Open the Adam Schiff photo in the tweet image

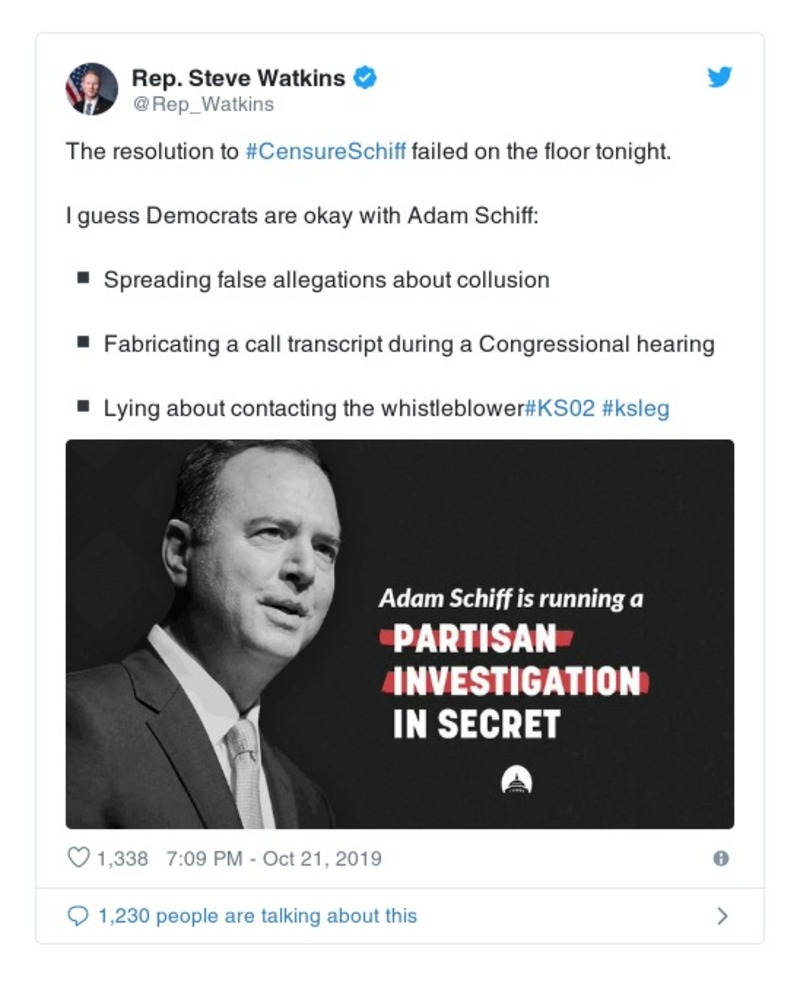(230, 630)
